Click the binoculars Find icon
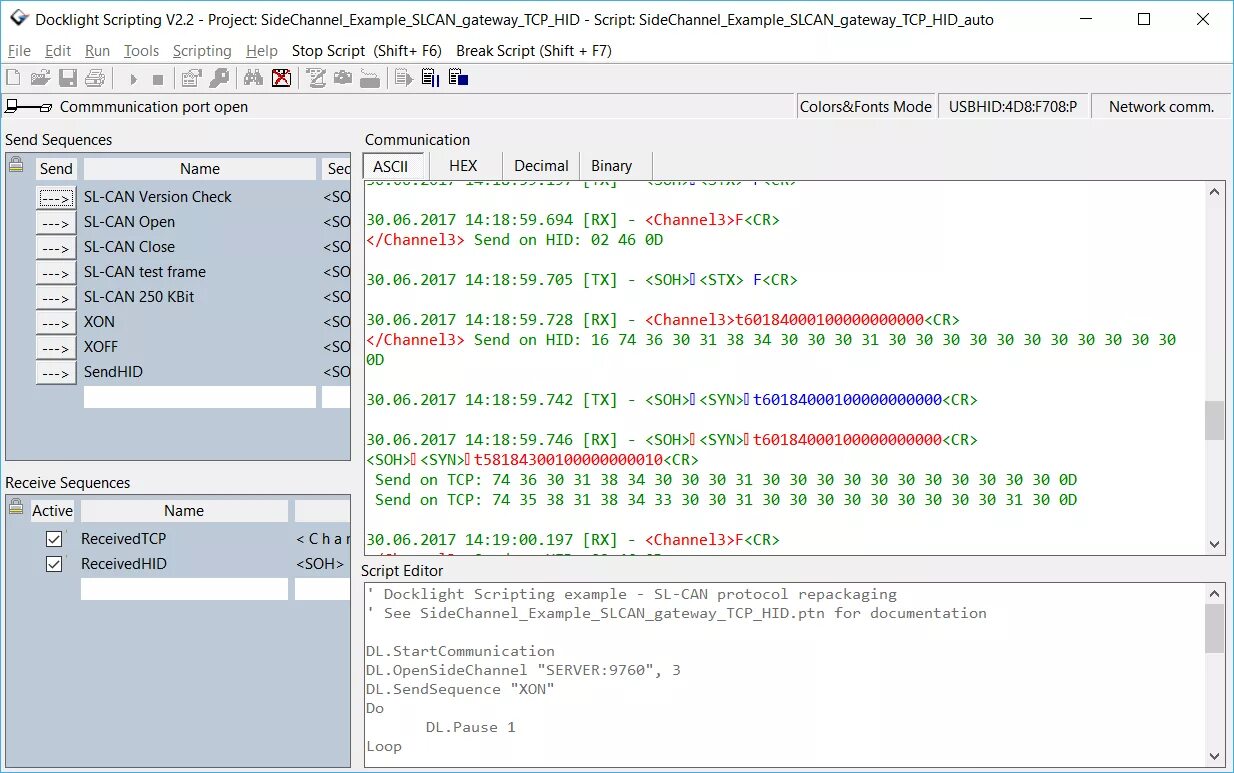 [254, 78]
